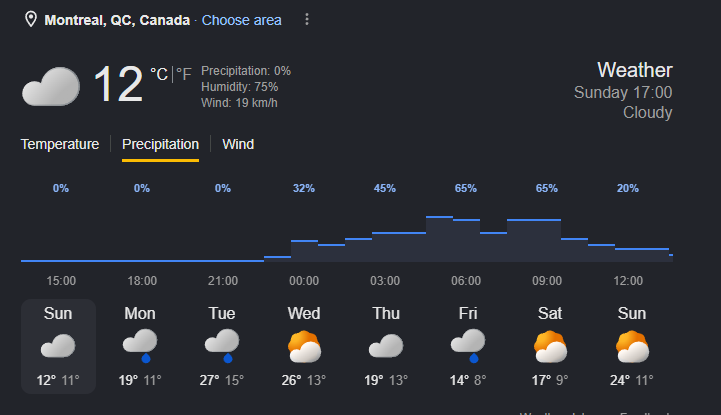This screenshot has width=721, height=415.
Task: Click the large cloudy current-conditions icon
Action: [x=51, y=86]
